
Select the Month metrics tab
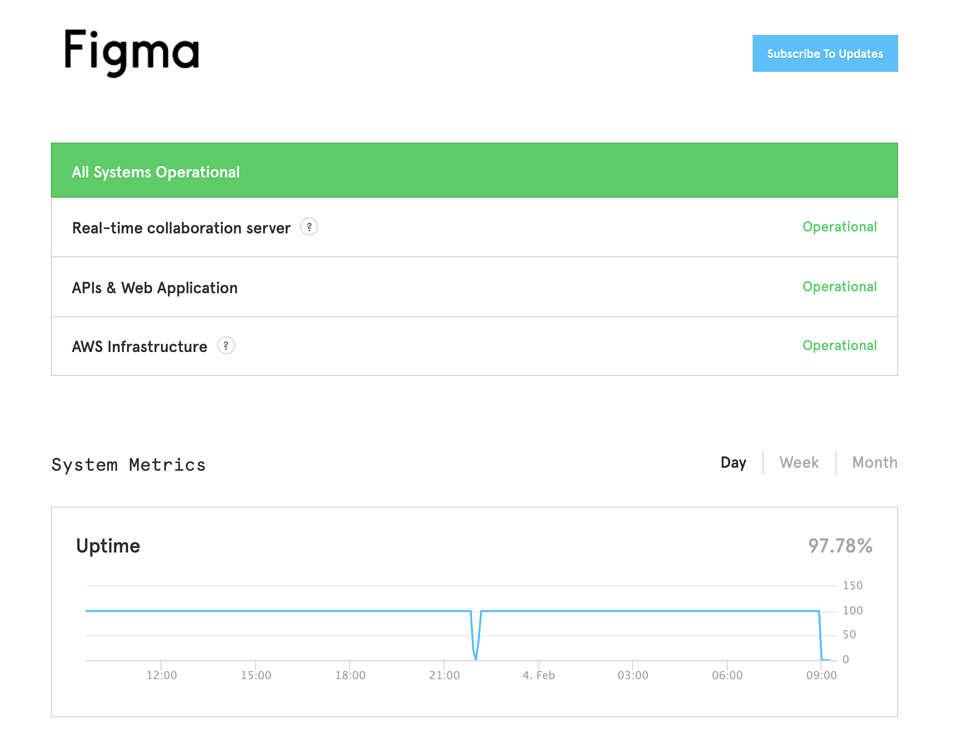874,463
